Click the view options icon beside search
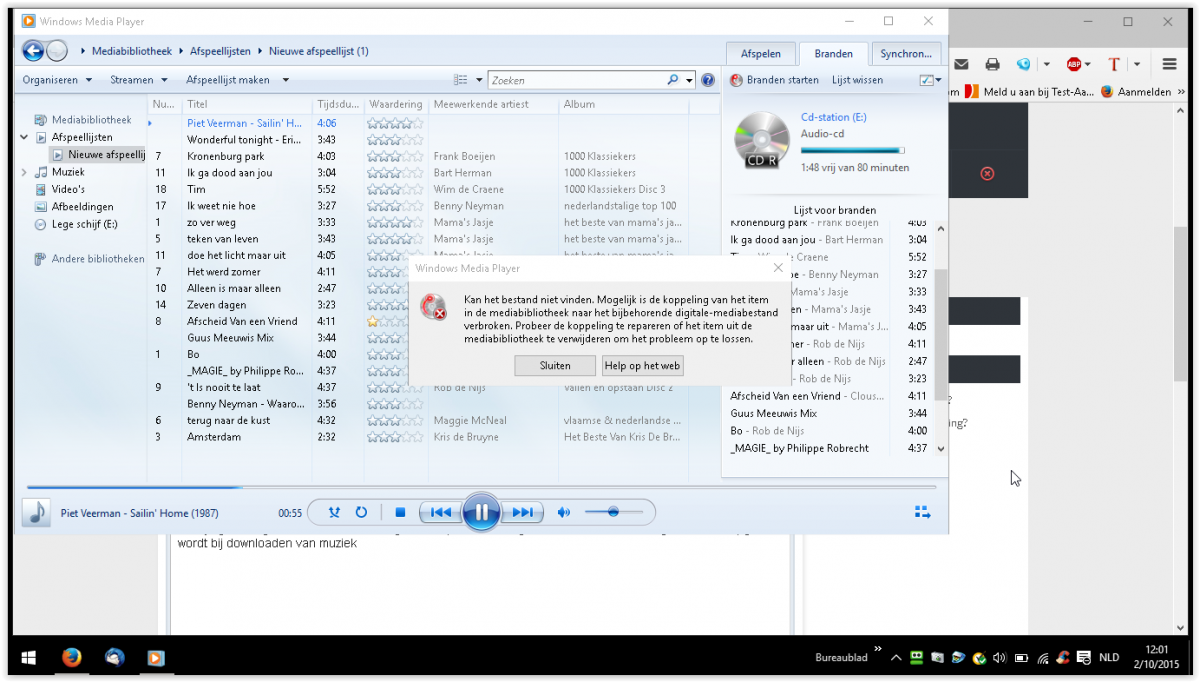The image size is (1200, 682). [x=460, y=80]
